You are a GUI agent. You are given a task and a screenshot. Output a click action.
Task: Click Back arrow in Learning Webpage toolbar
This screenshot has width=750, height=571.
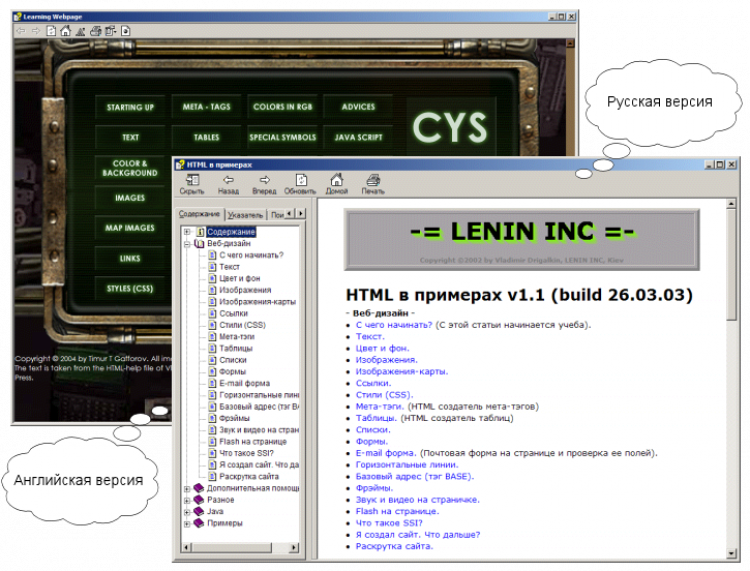[21, 31]
